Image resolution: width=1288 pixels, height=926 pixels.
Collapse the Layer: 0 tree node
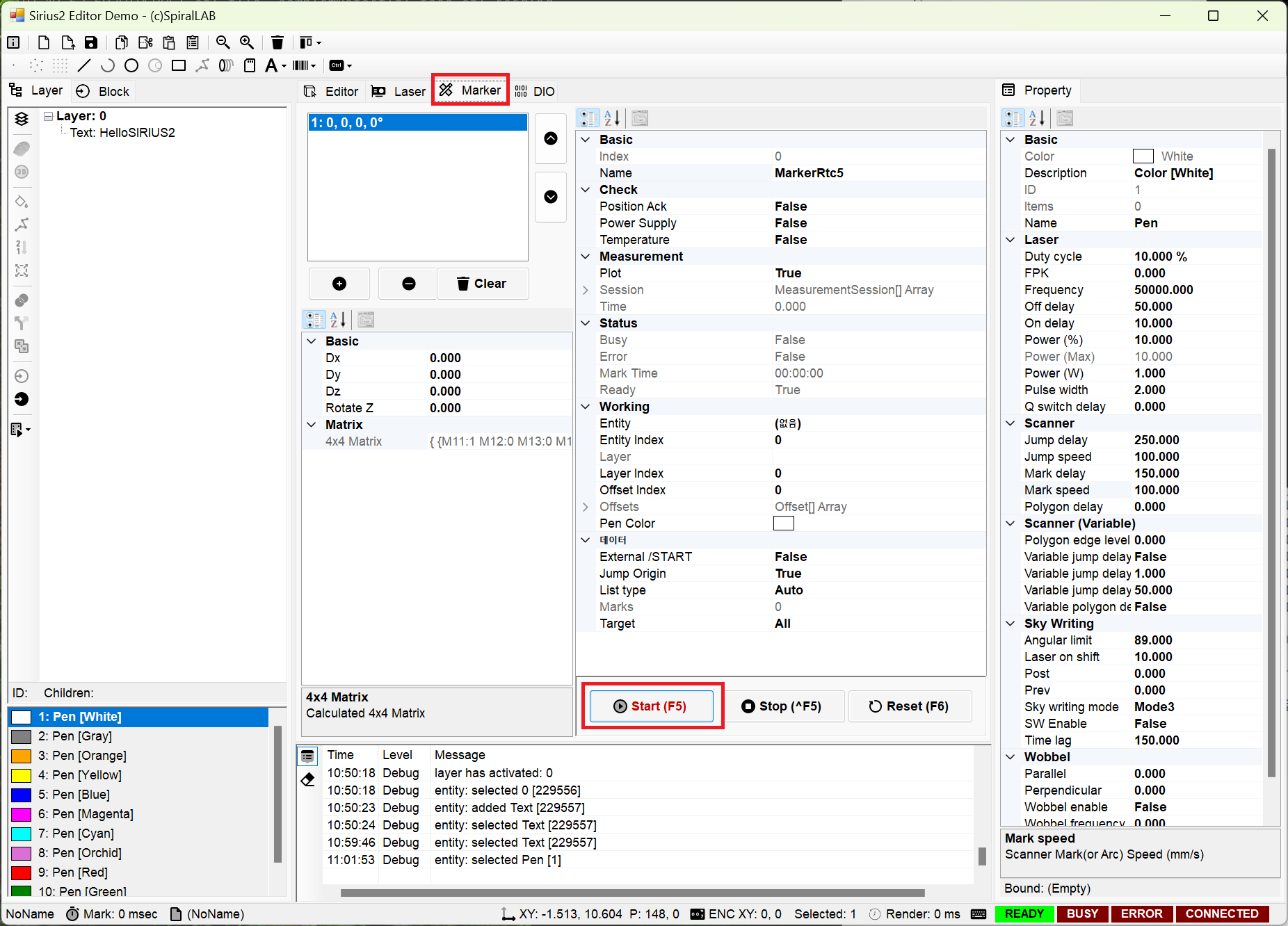point(48,116)
